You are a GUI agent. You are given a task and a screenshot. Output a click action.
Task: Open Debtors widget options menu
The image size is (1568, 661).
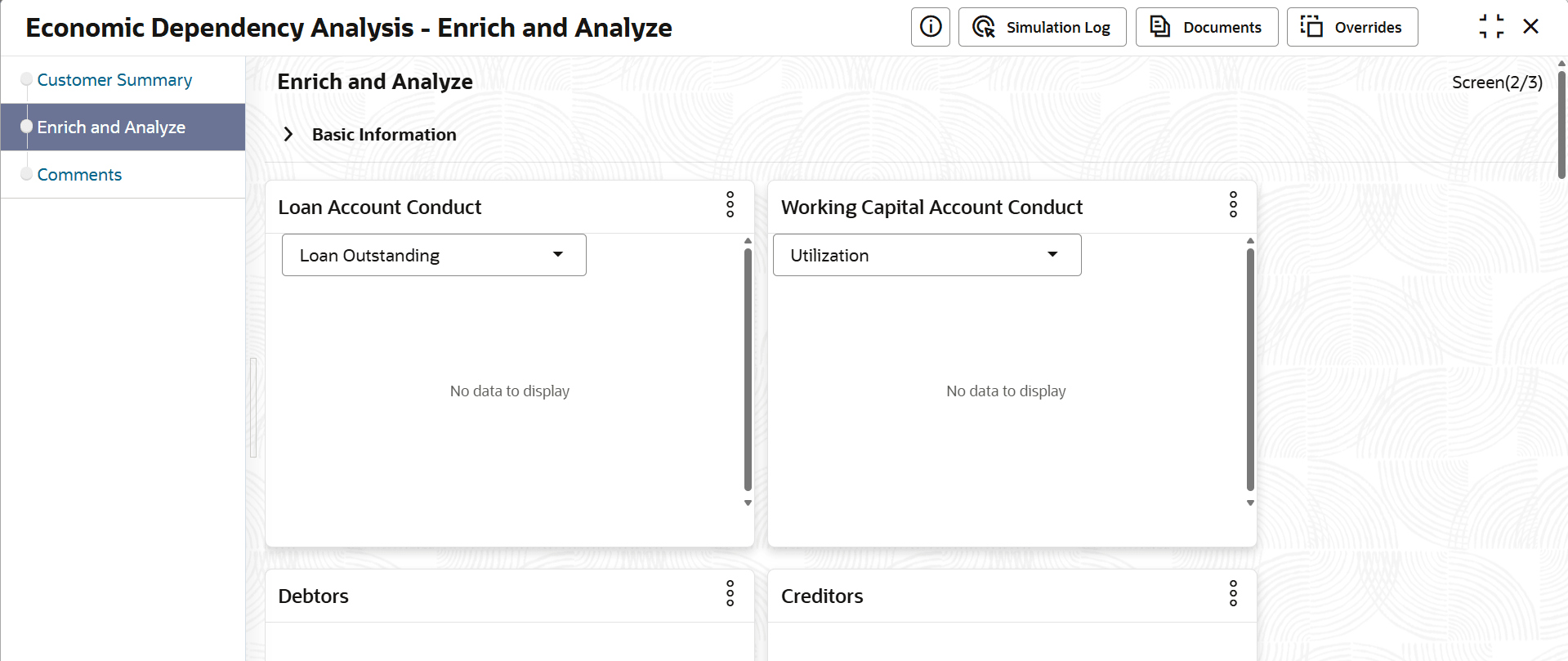click(730, 593)
